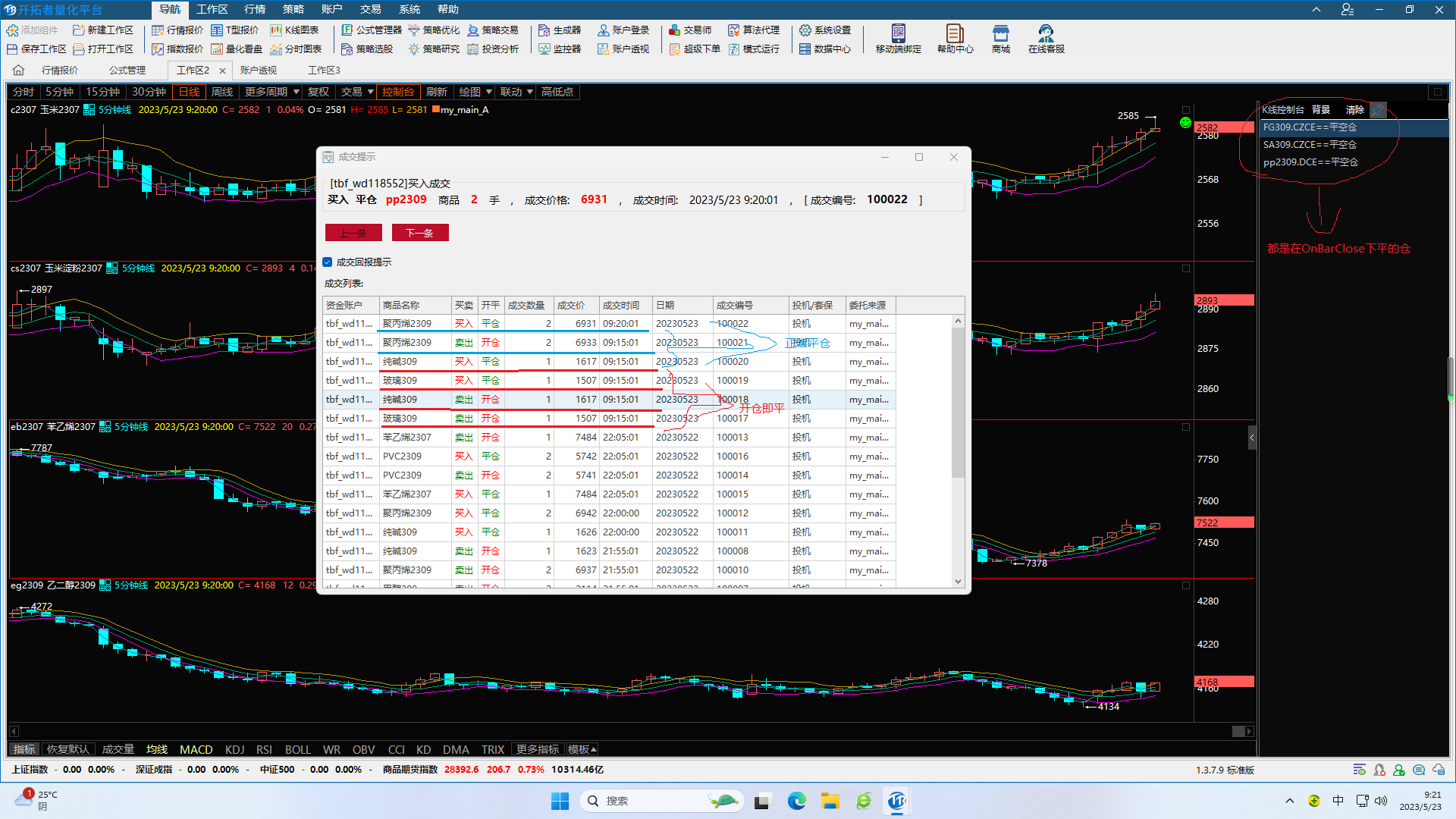Image resolution: width=1456 pixels, height=819 pixels.
Task: Click the 上一条 button in dialog
Action: coord(353,233)
